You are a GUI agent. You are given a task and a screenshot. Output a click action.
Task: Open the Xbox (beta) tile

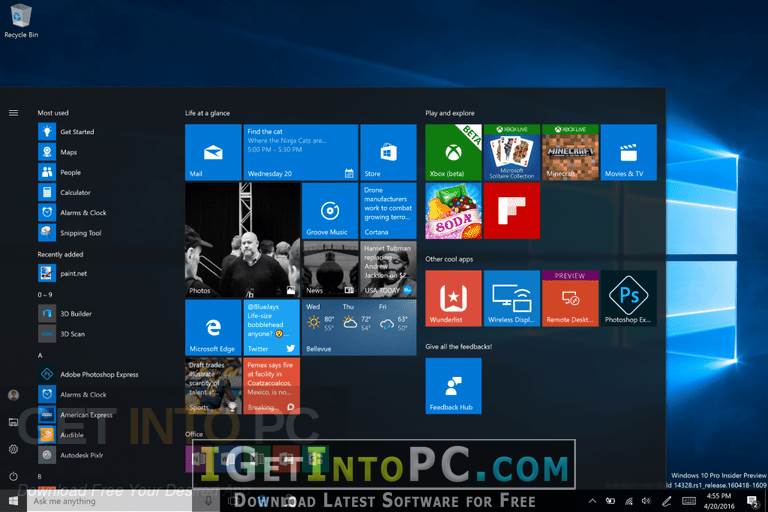454,152
